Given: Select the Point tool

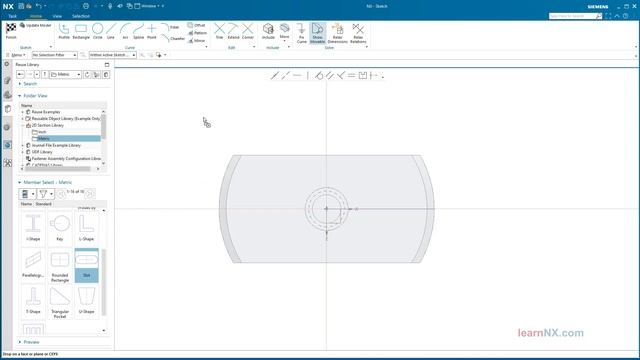Looking at the screenshot, I should [x=151, y=31].
